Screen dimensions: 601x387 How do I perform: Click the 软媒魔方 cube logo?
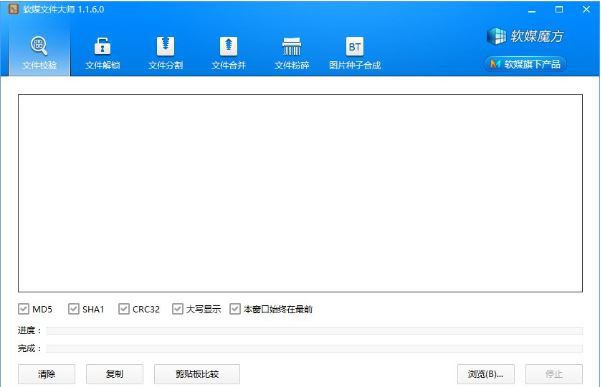525,36
